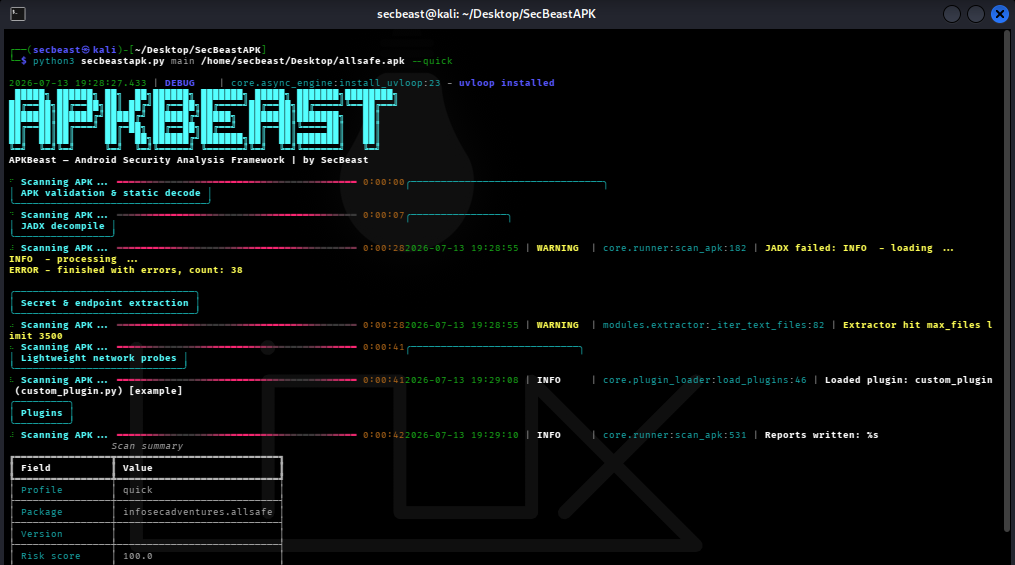Click the 'Value' table header cell
The height and width of the screenshot is (565, 1015).
[198, 468]
